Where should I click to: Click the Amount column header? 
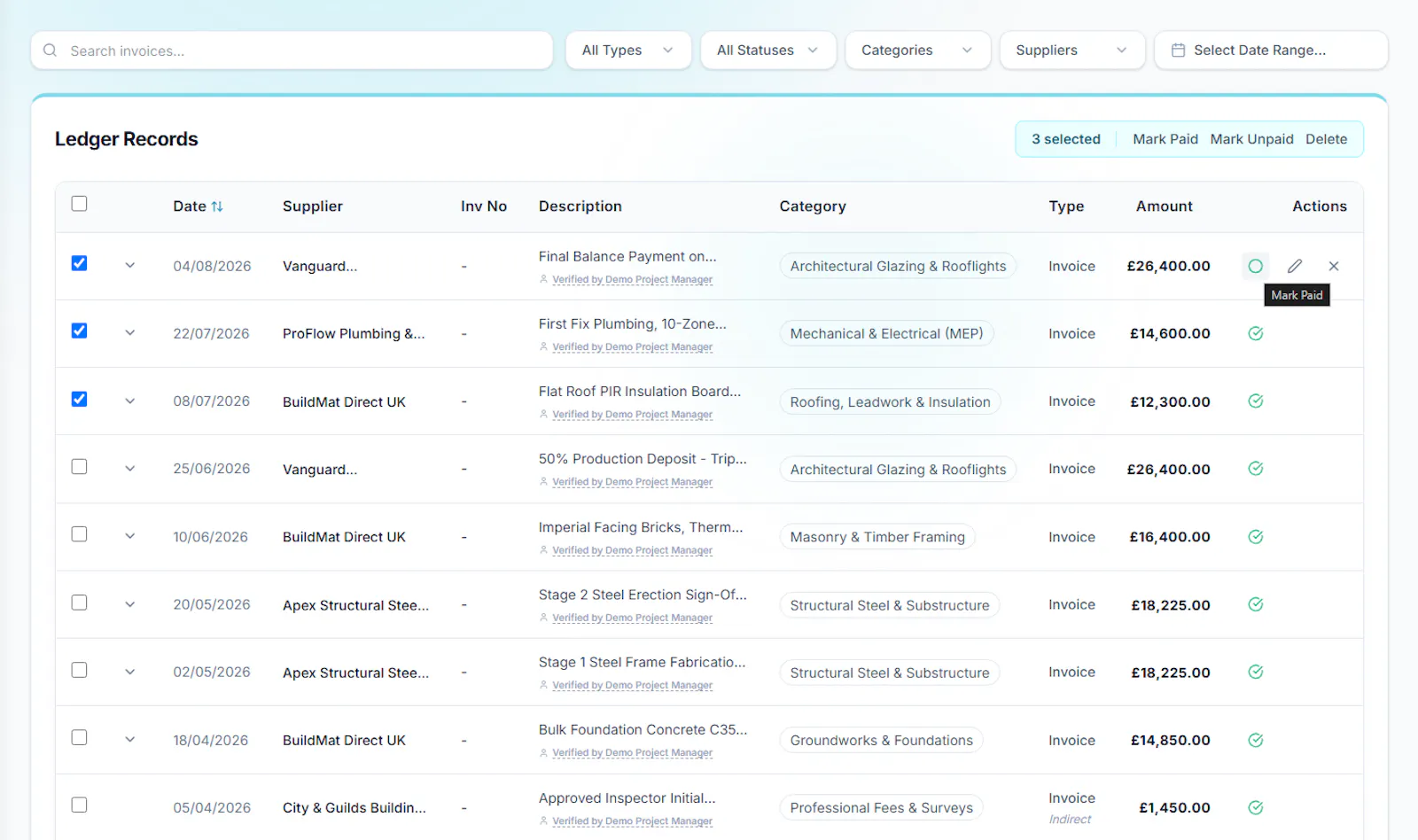(x=1164, y=206)
